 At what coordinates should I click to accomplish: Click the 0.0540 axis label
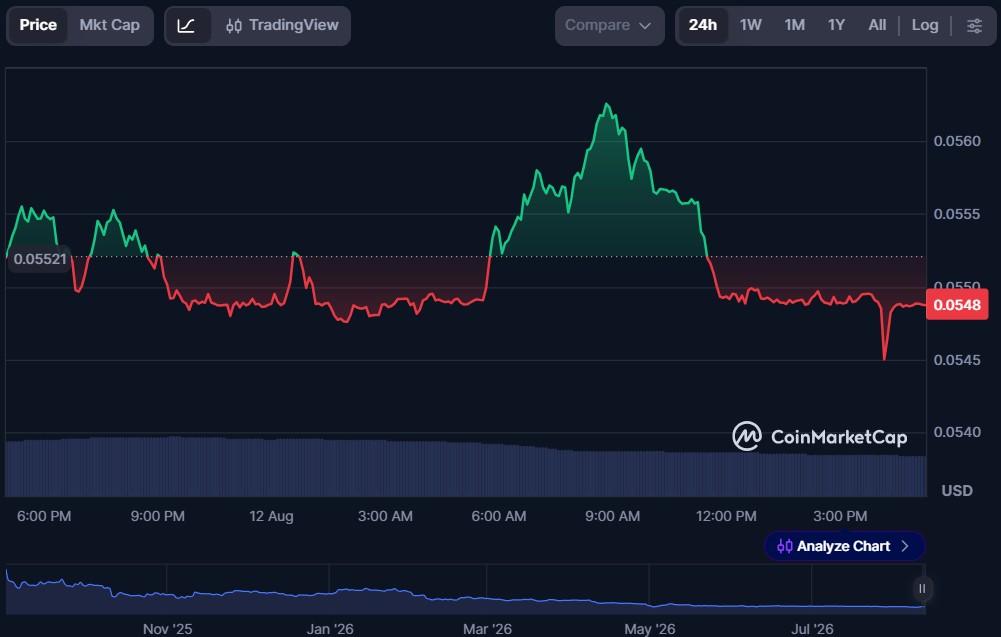point(957,432)
